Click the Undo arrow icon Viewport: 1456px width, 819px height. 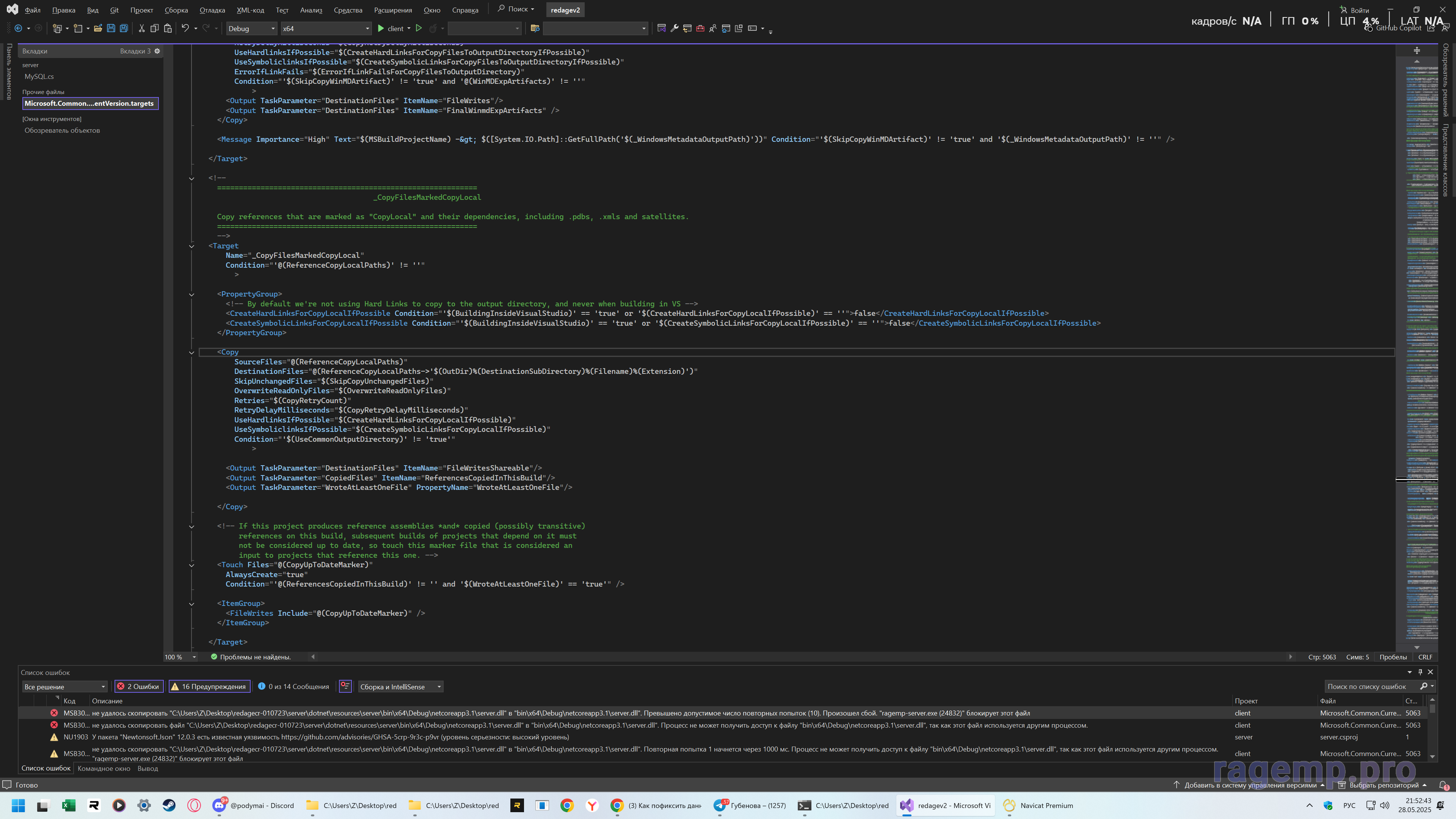point(185,28)
